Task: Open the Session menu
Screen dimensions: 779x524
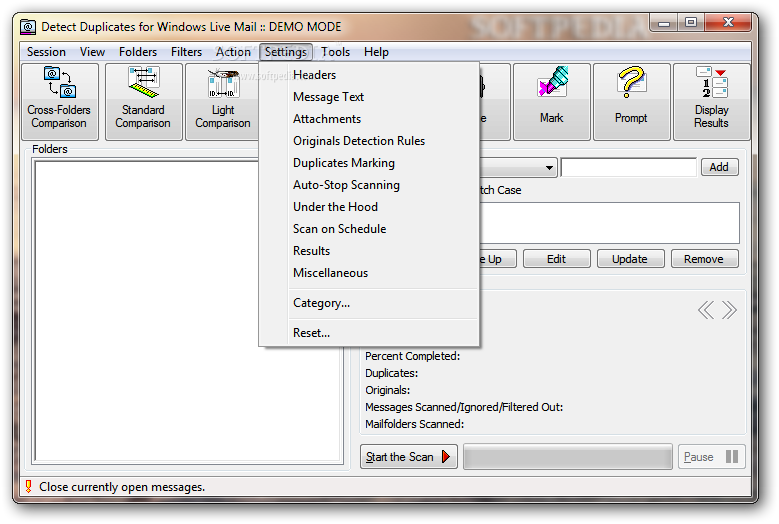Action: (x=46, y=52)
